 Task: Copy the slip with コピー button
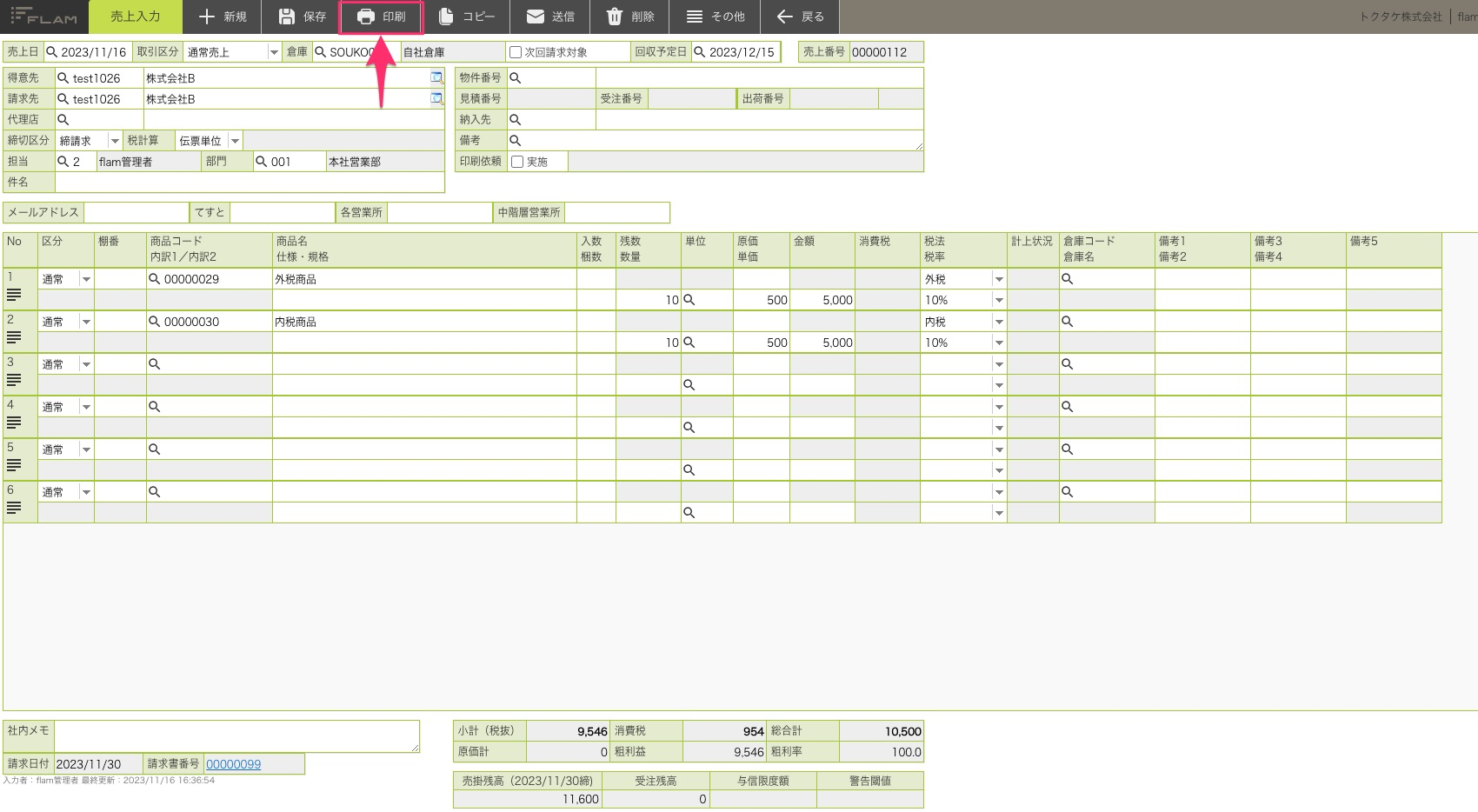(466, 17)
